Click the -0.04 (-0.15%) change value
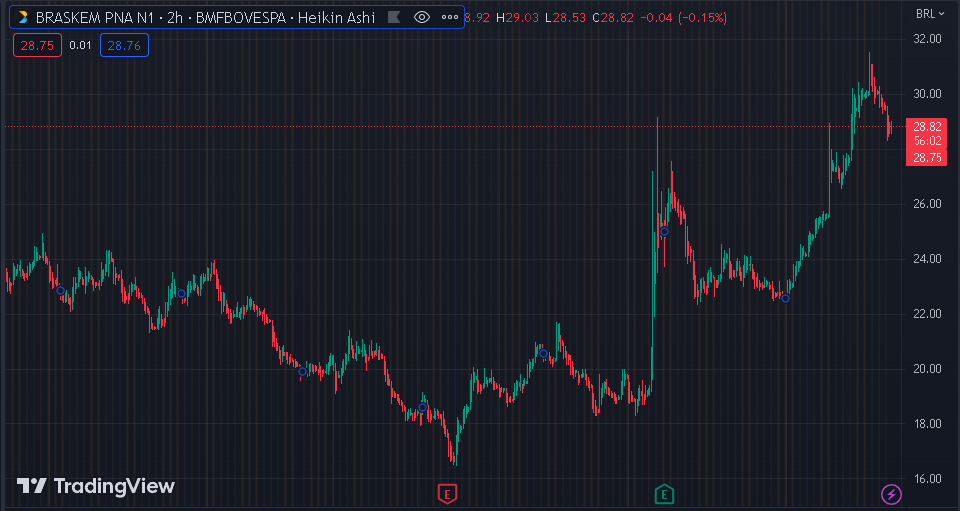This screenshot has width=960, height=511. 683,18
